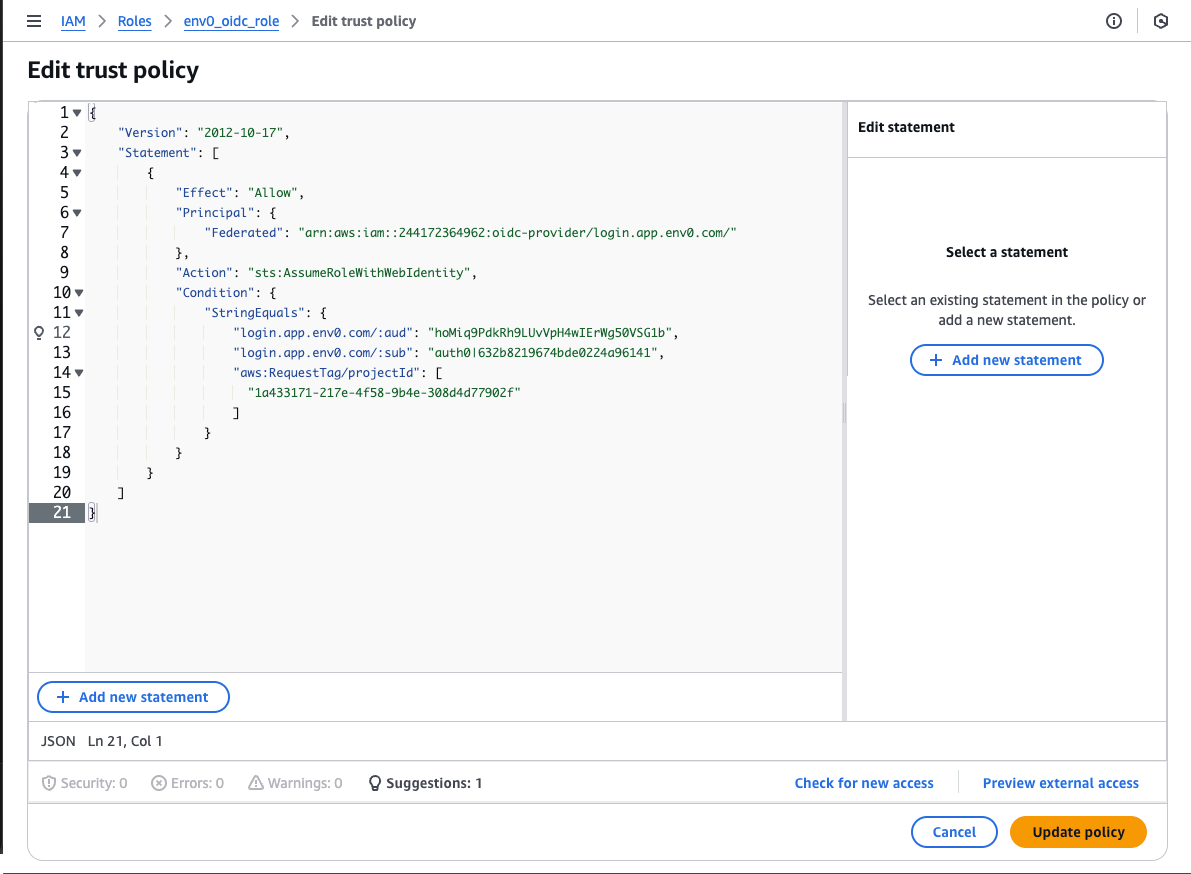
Task: Navigate to env0_oidc_role breadcrumb
Action: pos(231,21)
